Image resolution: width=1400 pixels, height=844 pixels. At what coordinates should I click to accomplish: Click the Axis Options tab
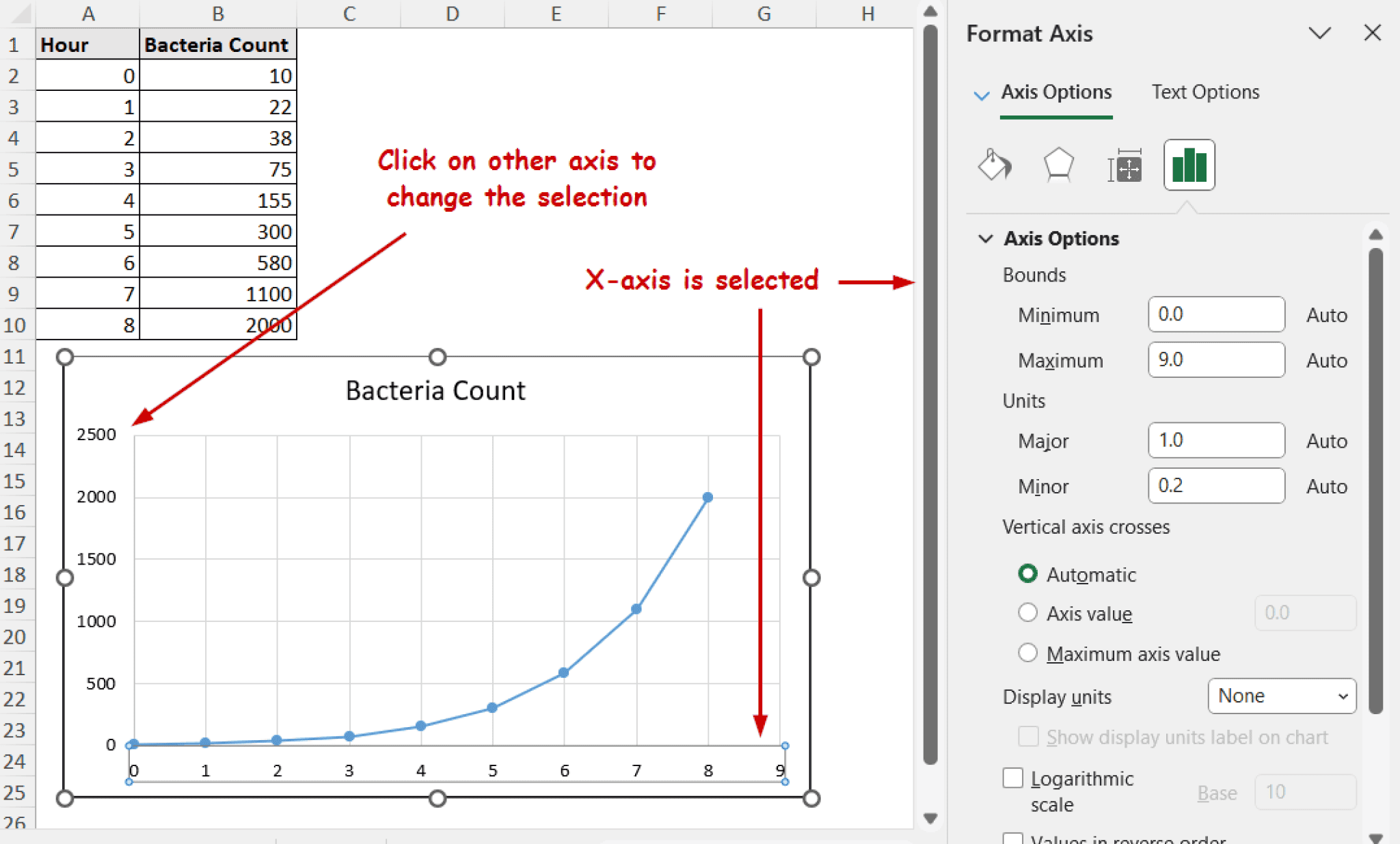(x=1056, y=92)
